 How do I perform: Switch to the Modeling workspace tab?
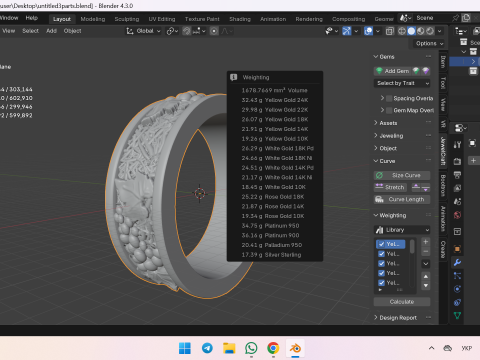(93, 19)
